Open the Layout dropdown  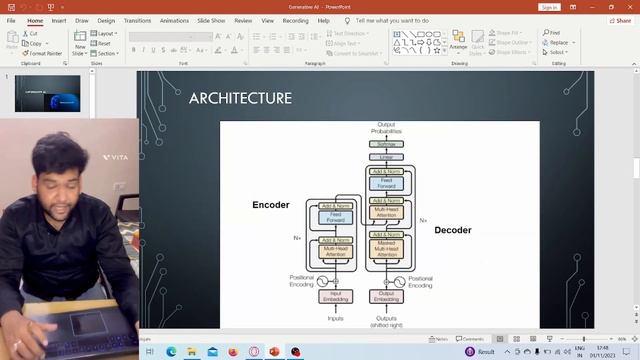104,33
